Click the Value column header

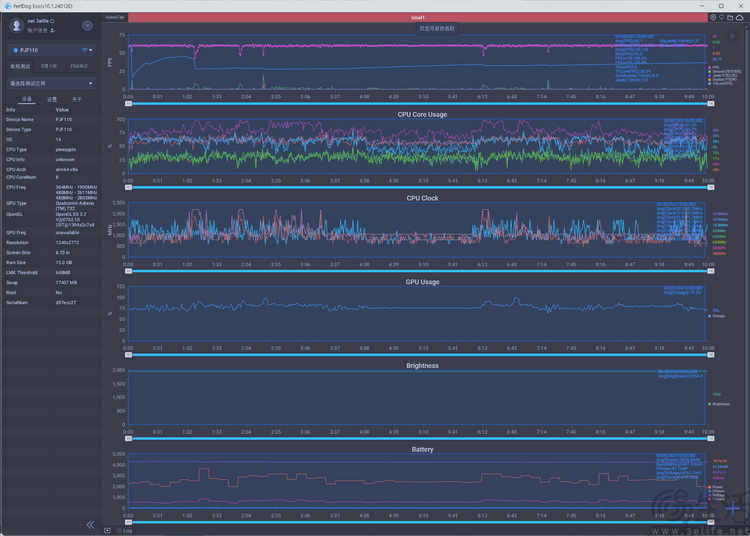(62, 109)
